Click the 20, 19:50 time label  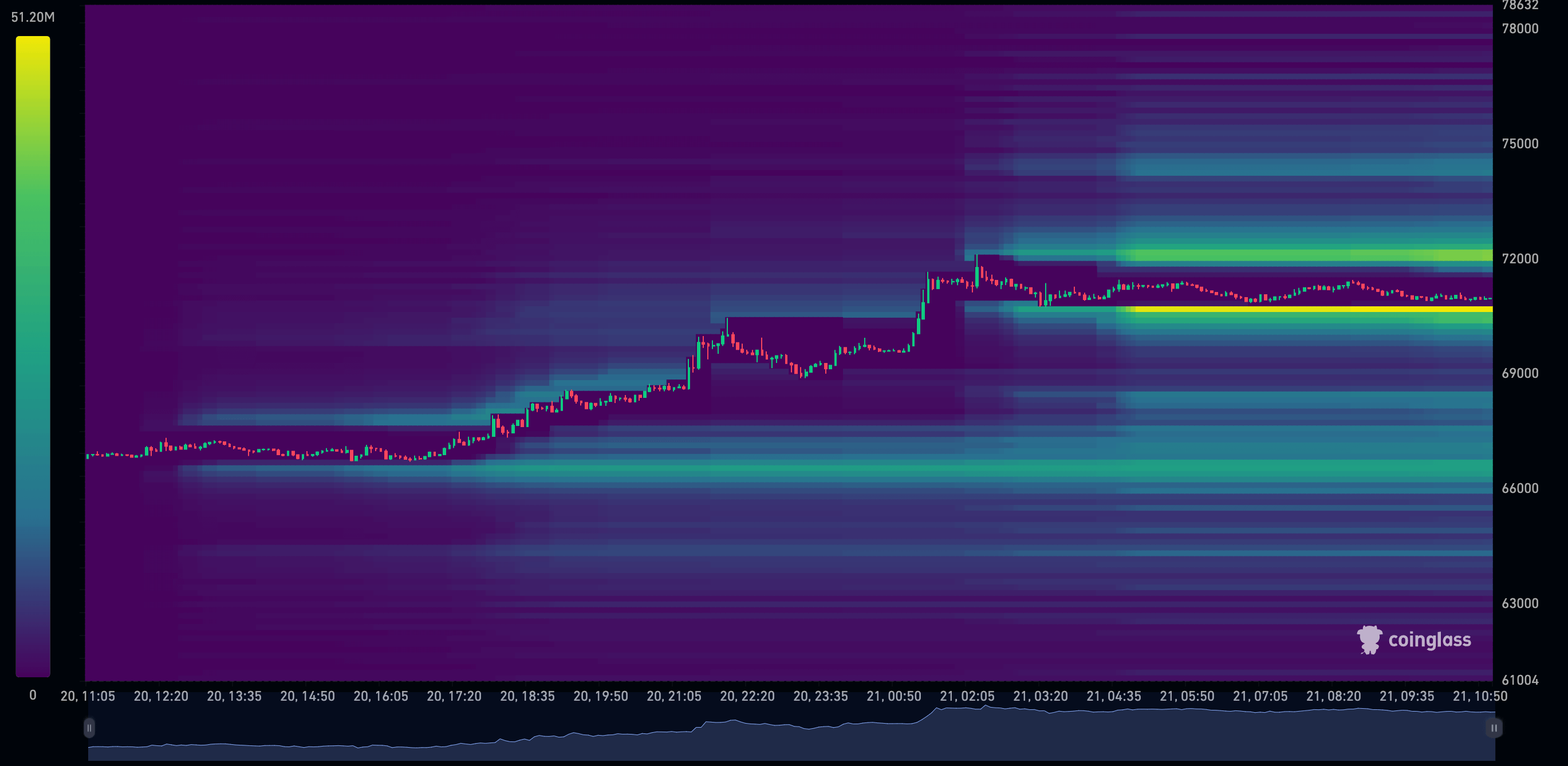(601, 696)
